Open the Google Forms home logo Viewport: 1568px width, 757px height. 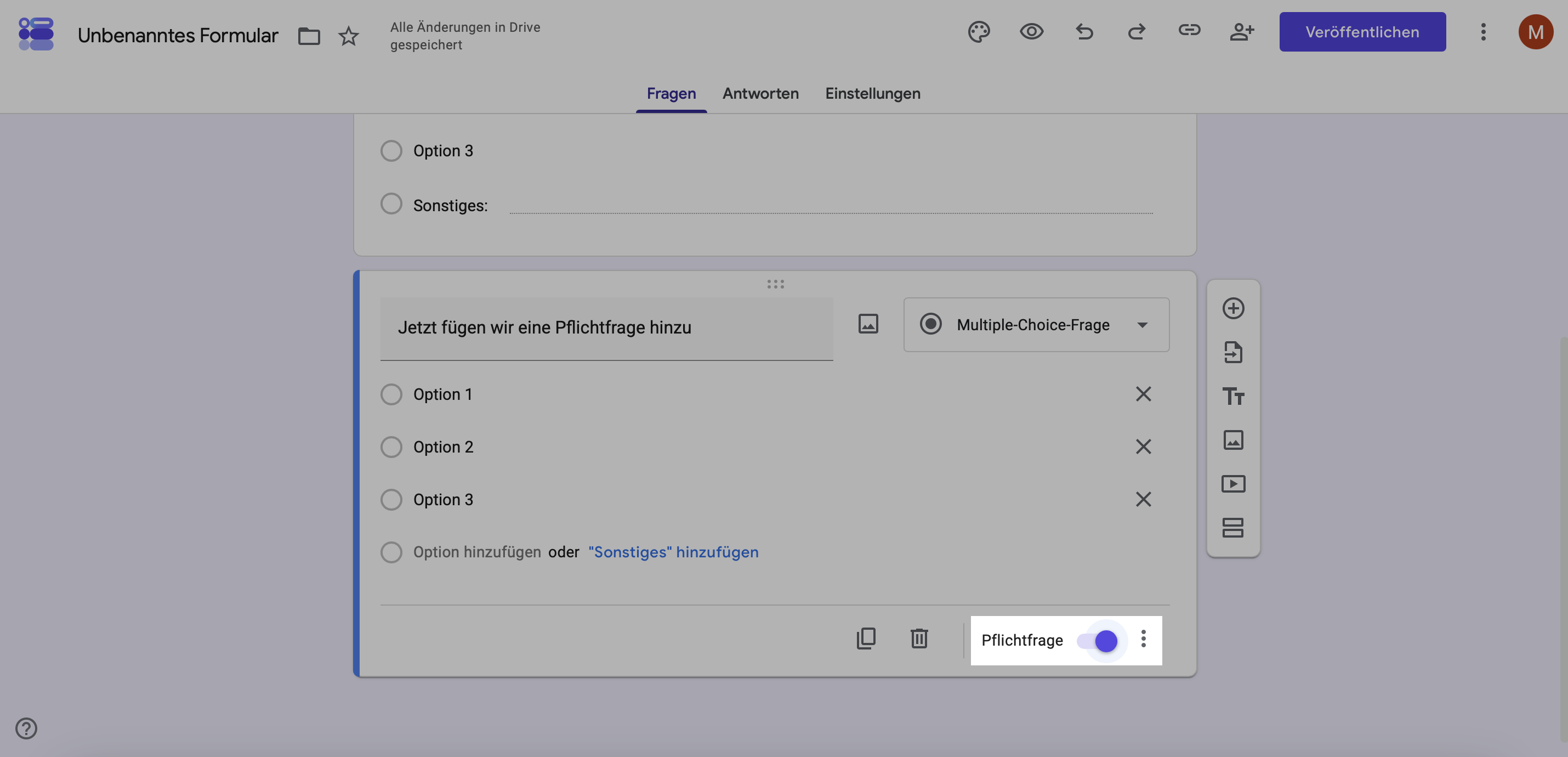click(36, 33)
